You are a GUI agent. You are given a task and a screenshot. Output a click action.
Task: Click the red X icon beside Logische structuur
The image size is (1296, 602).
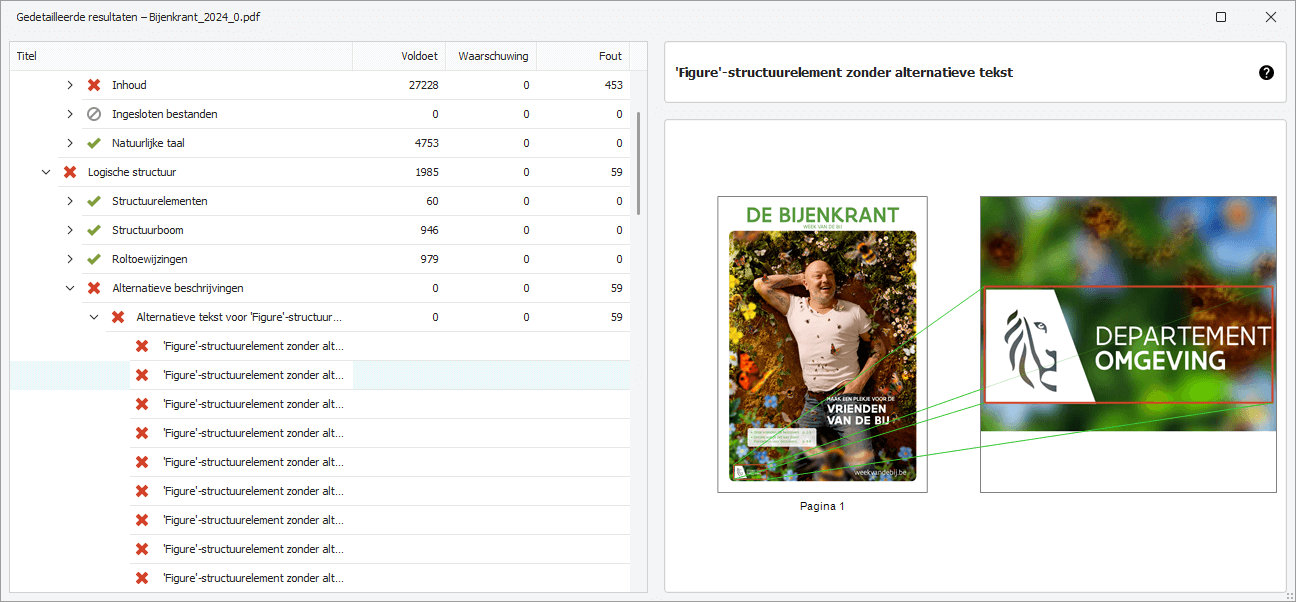tap(70, 172)
